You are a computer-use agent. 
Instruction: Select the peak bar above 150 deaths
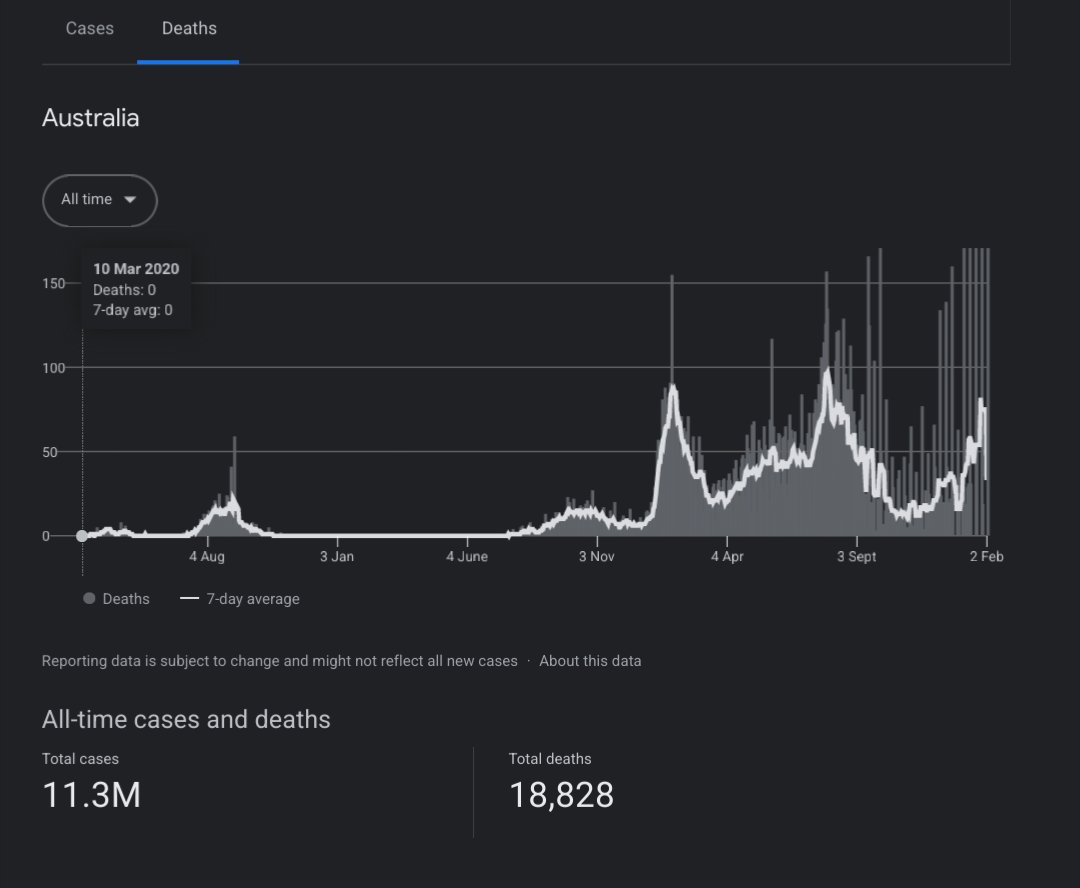pos(673,280)
